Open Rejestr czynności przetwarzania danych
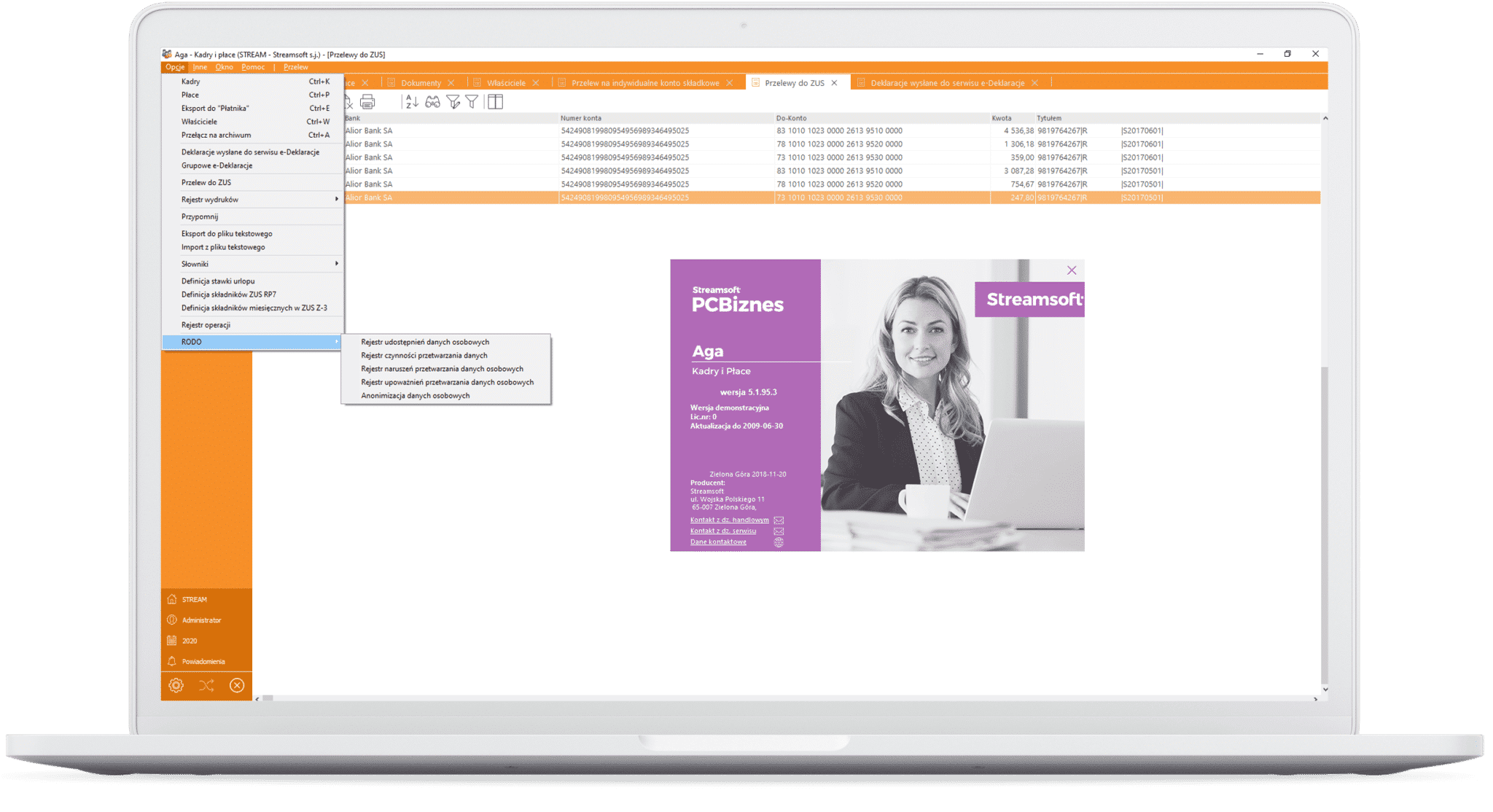Screen dimensions: 1493x812 coord(446,356)
